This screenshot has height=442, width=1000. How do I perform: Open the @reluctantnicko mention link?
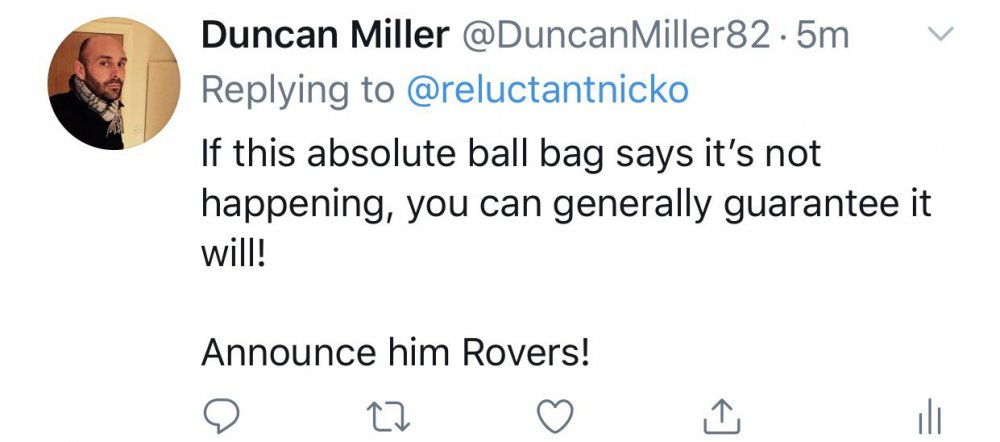(x=548, y=90)
